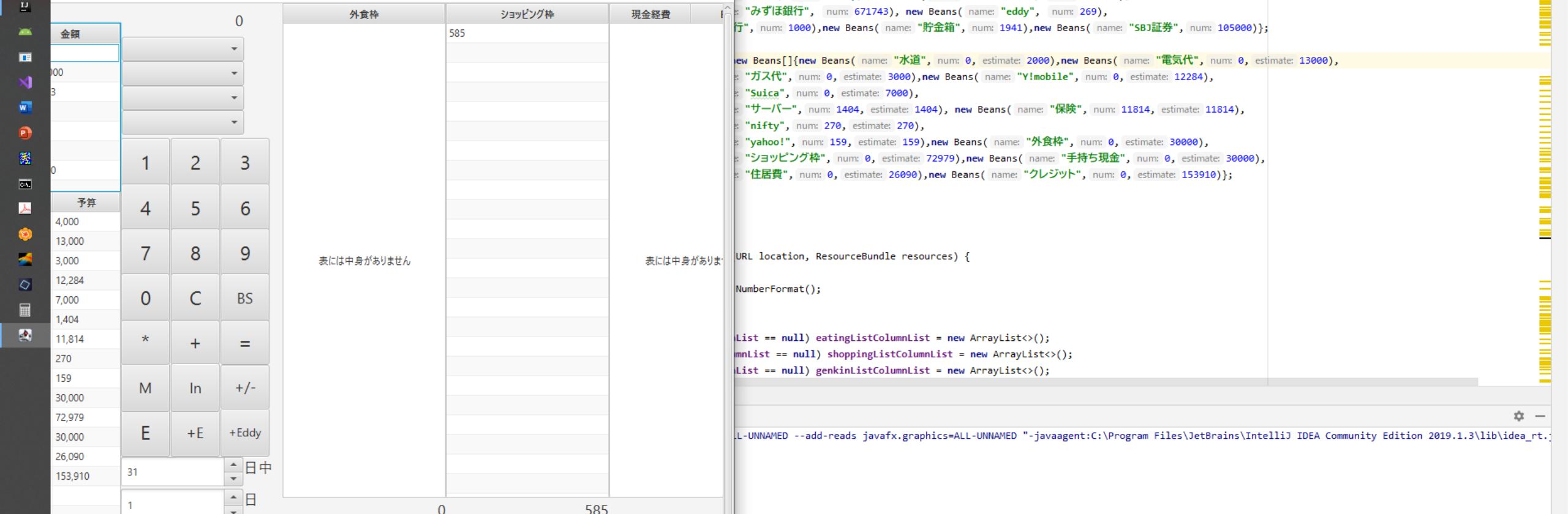The width and height of the screenshot is (1568, 514).
Task: Click the ショッピング枠 column header
Action: tap(527, 14)
